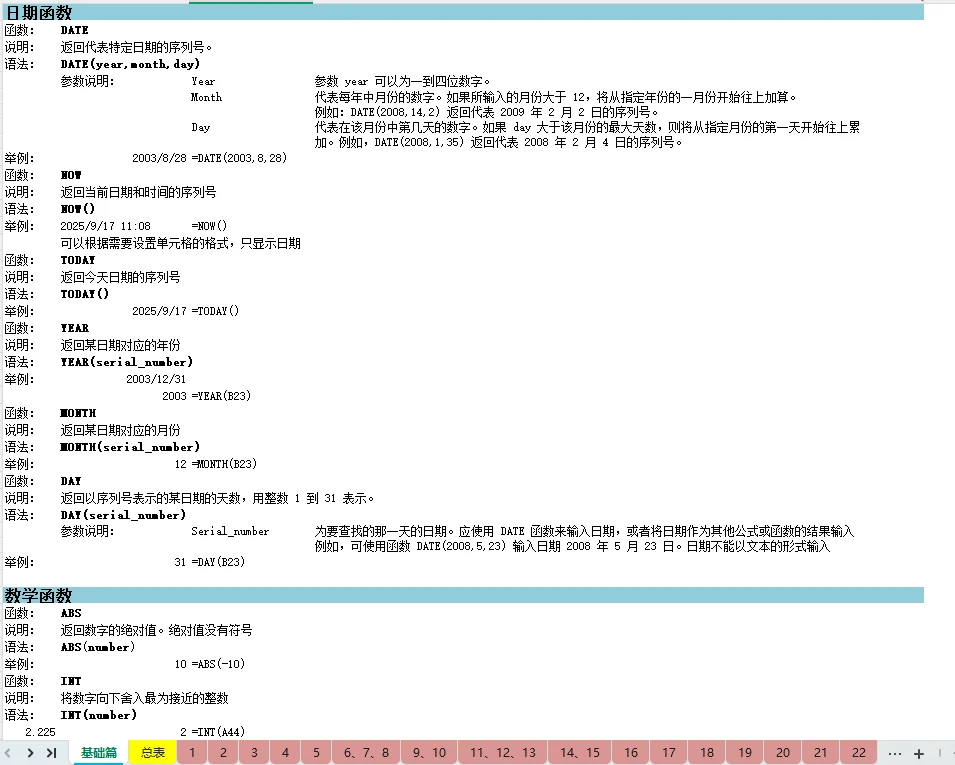Click the previous sheet navigation arrow

[7, 752]
